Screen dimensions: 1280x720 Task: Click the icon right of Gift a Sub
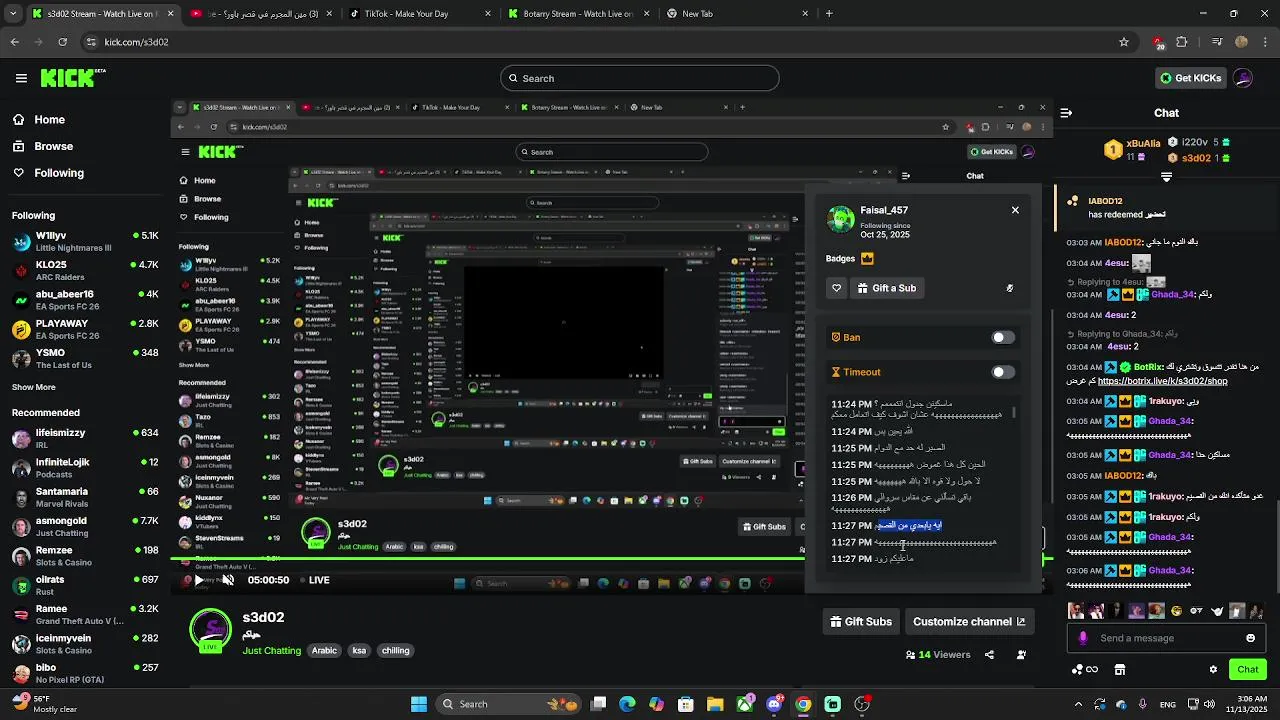[x=1010, y=288]
